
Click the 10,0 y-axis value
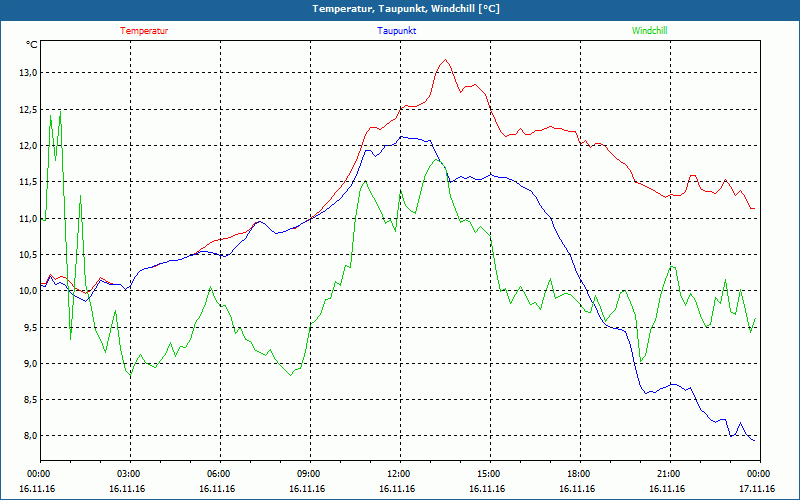click(x=29, y=291)
